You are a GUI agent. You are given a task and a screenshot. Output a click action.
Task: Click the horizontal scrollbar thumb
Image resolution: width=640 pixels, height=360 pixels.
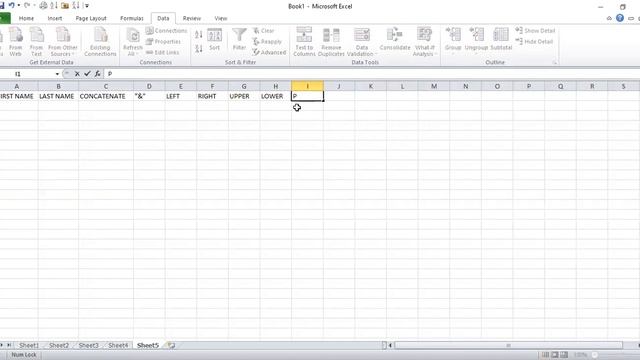508,345
